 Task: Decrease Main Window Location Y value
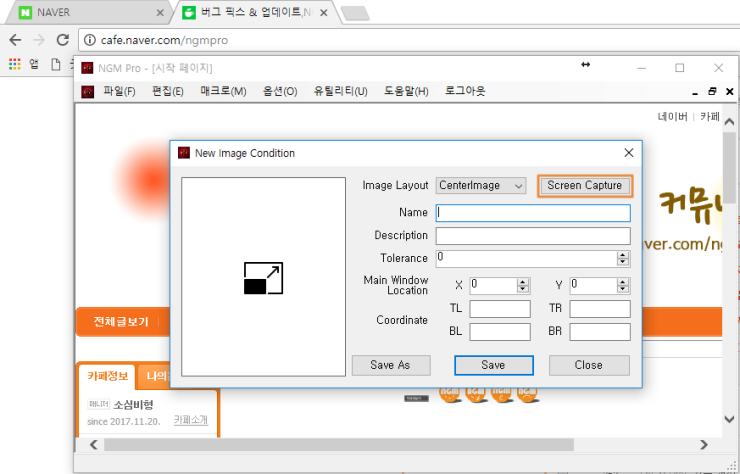tap(623, 289)
